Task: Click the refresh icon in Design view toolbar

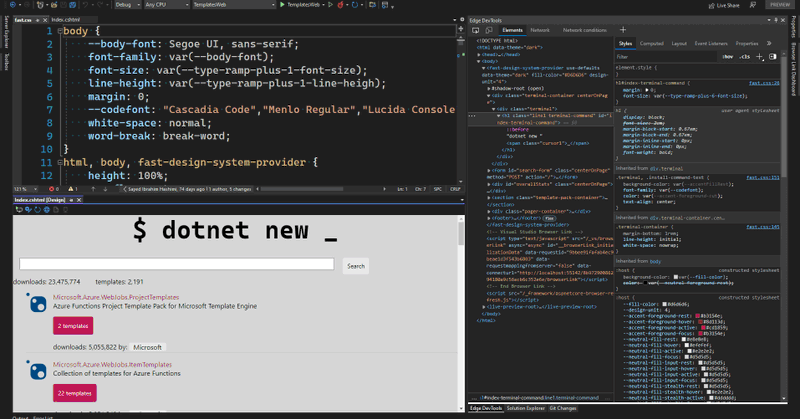Action: click(x=37, y=209)
